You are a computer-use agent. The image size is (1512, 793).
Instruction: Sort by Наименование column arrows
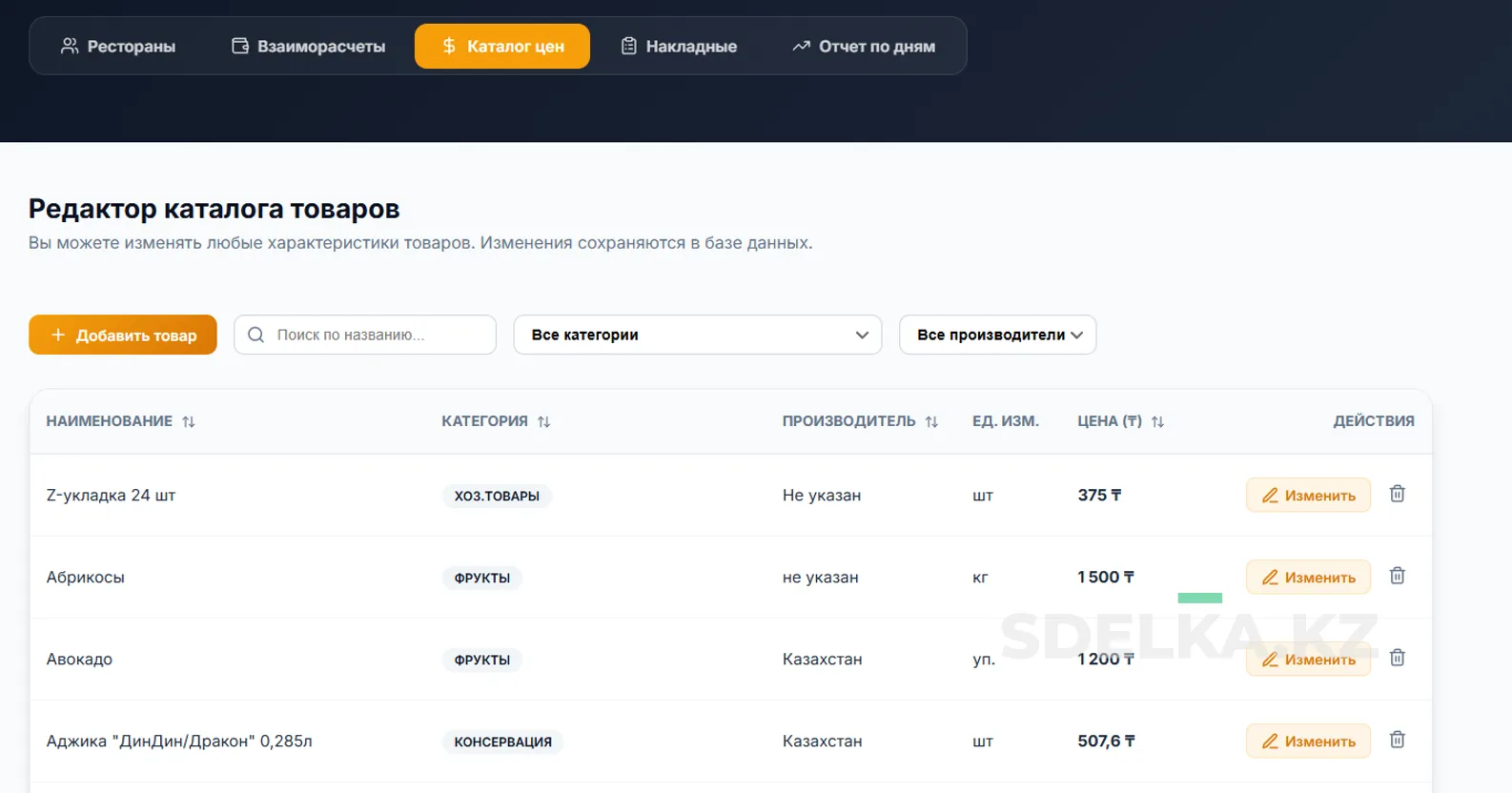click(x=189, y=421)
